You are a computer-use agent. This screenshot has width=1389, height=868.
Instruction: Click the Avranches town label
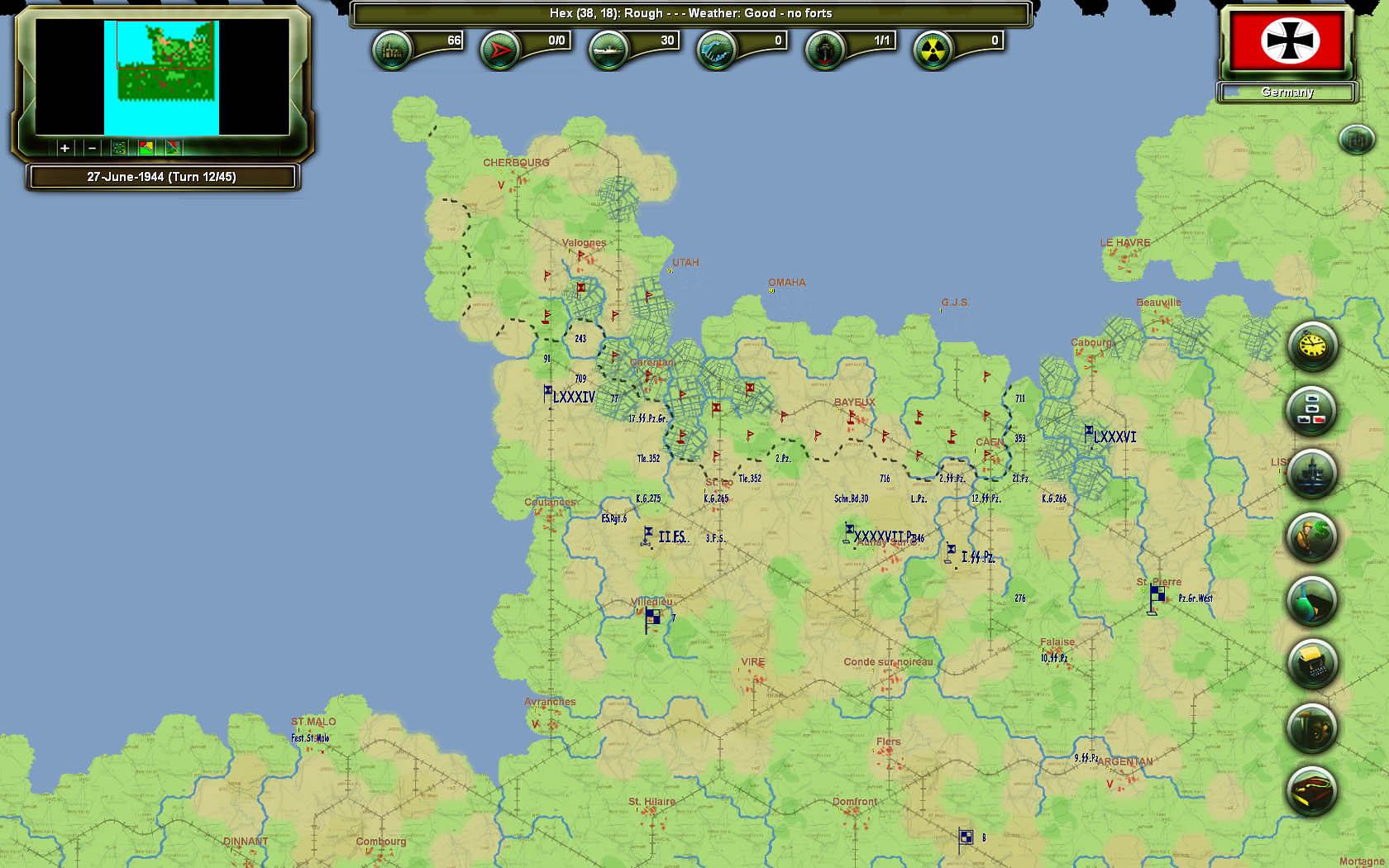click(550, 702)
